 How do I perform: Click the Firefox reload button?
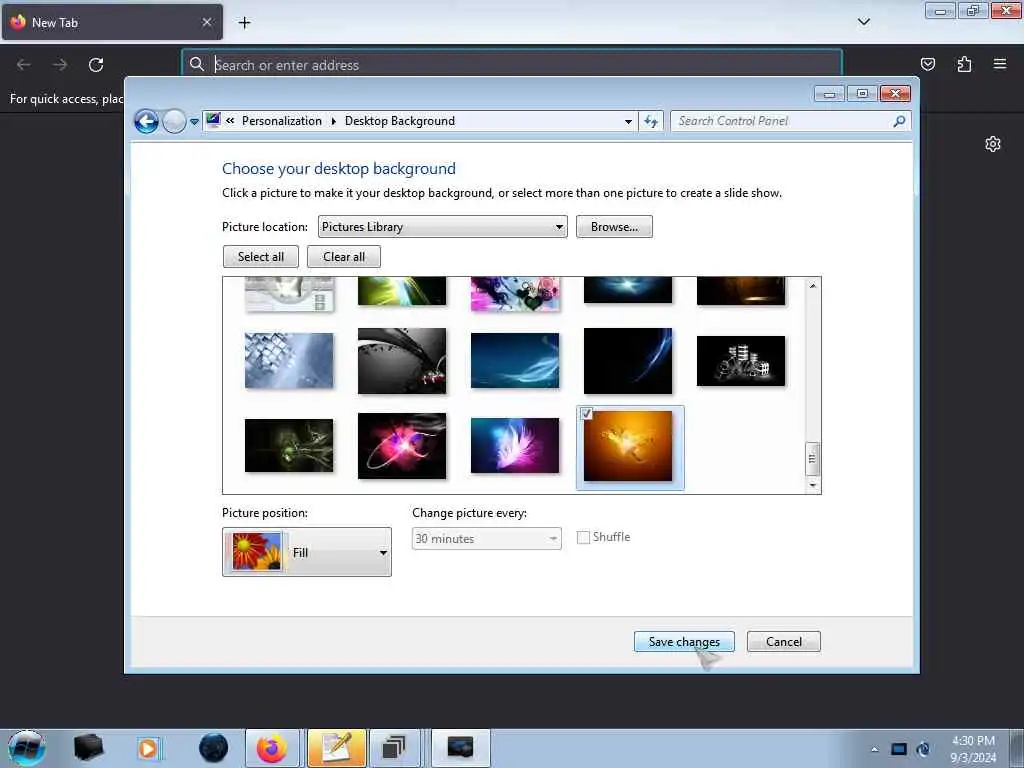click(96, 65)
